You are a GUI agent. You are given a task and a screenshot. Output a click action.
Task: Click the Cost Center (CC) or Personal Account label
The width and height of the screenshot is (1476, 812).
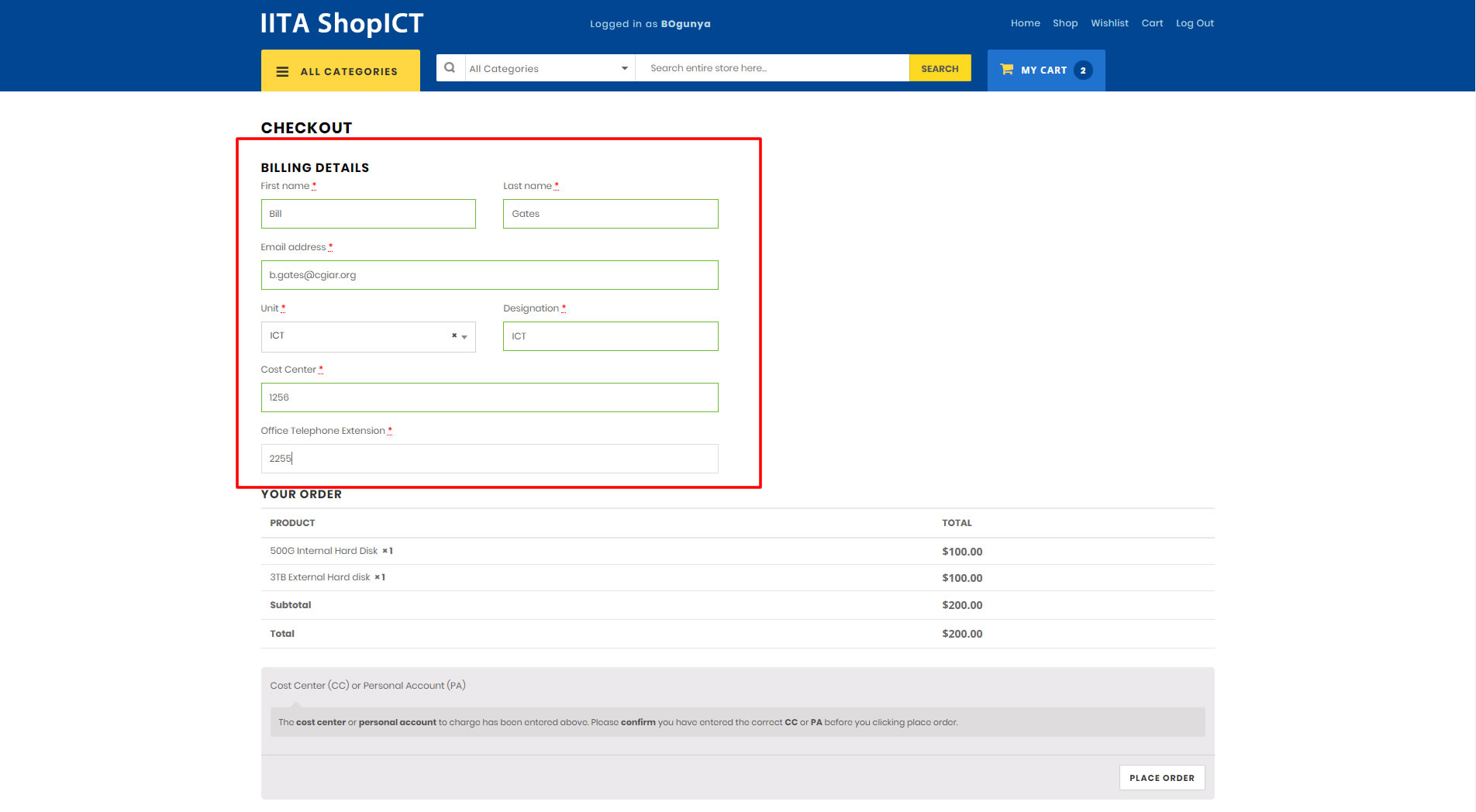tap(367, 686)
